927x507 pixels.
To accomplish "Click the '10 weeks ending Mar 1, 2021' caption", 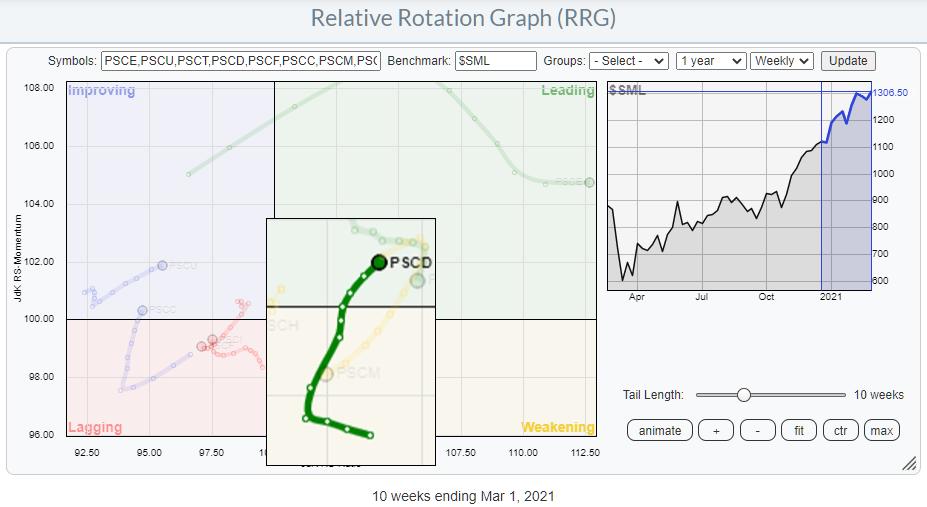I will (464, 496).
